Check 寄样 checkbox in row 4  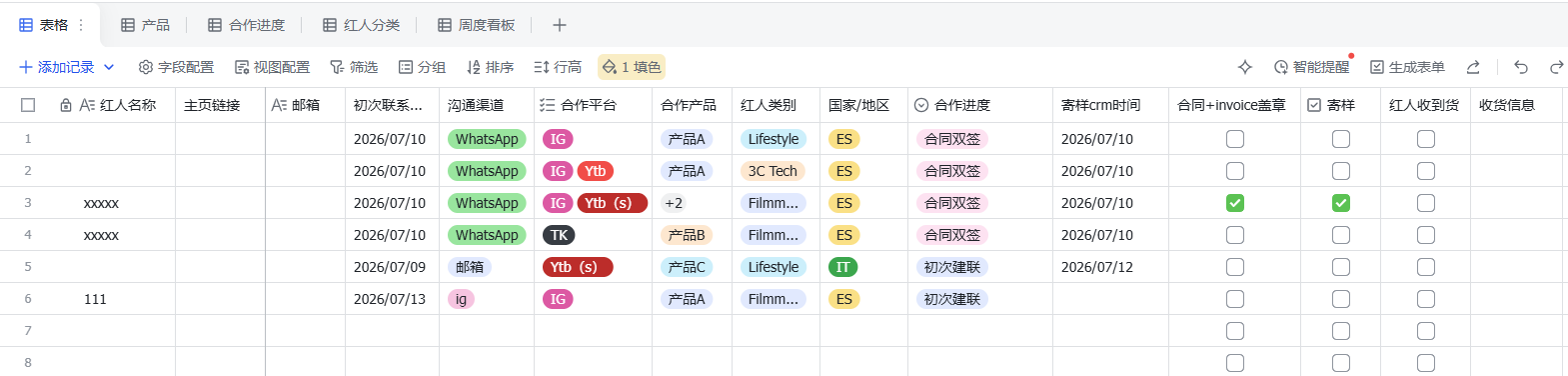(x=1341, y=235)
